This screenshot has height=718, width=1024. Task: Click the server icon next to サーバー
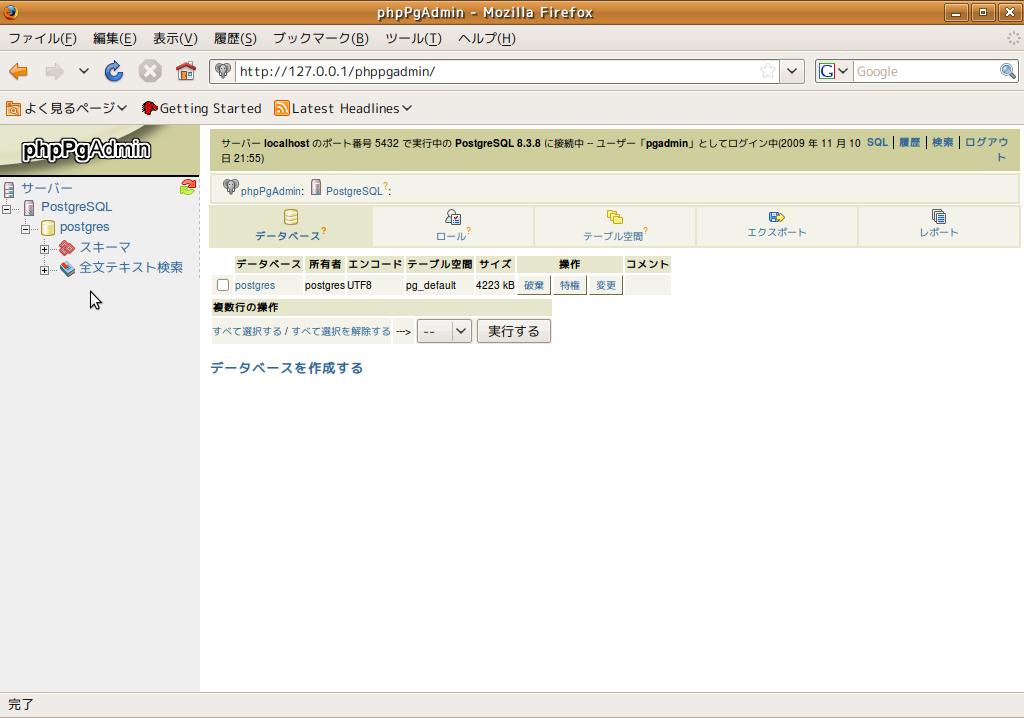[8, 189]
